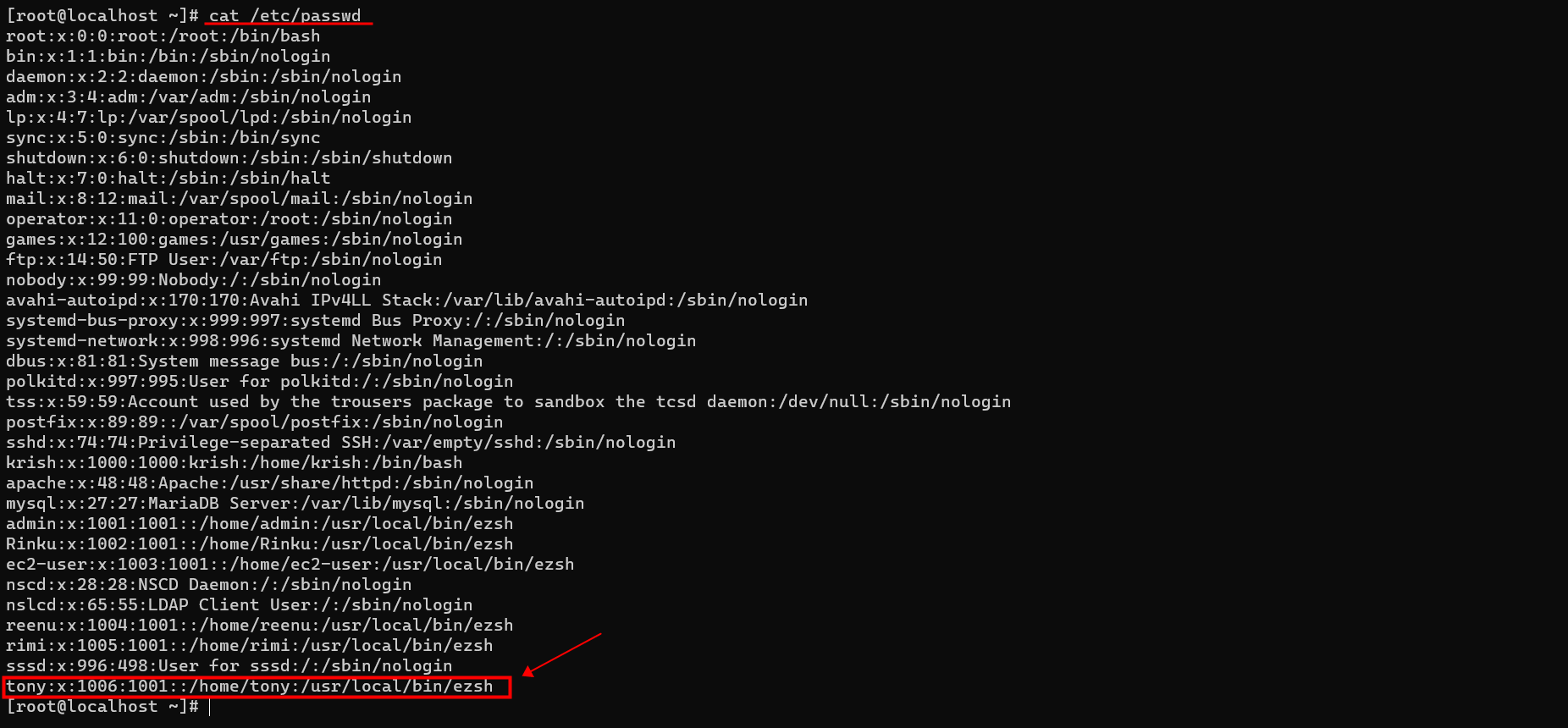This screenshot has width=1568, height=728.
Task: Click the sssd user entry line
Action: (x=229, y=666)
